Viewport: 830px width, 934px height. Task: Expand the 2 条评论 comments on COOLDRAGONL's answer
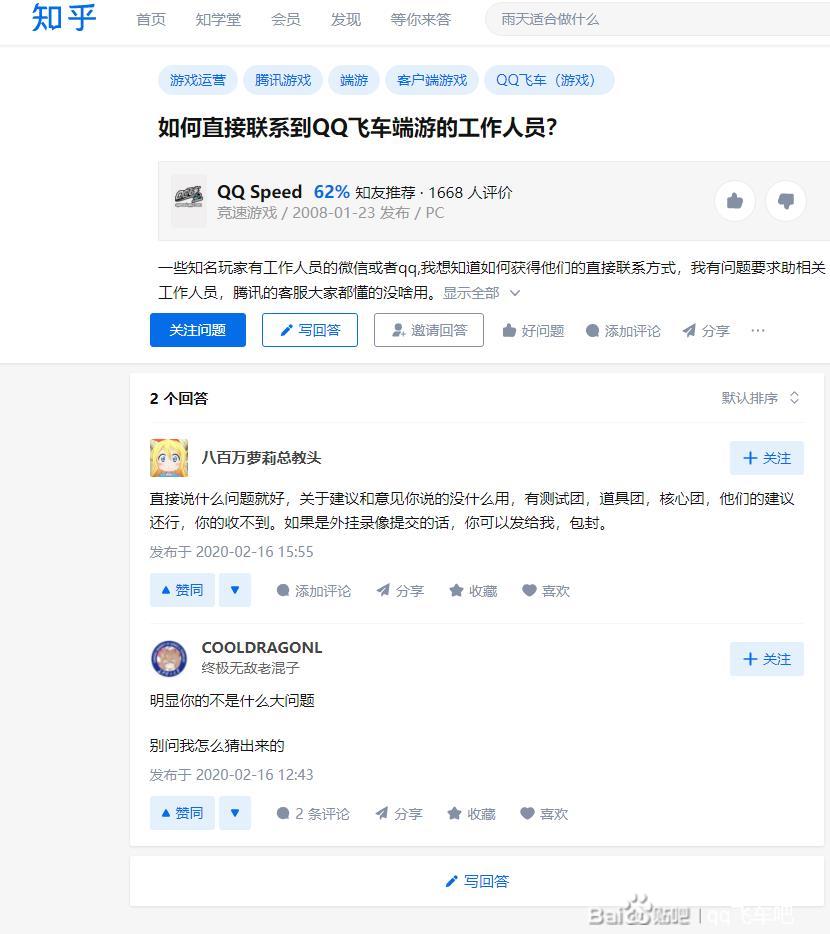(x=313, y=814)
